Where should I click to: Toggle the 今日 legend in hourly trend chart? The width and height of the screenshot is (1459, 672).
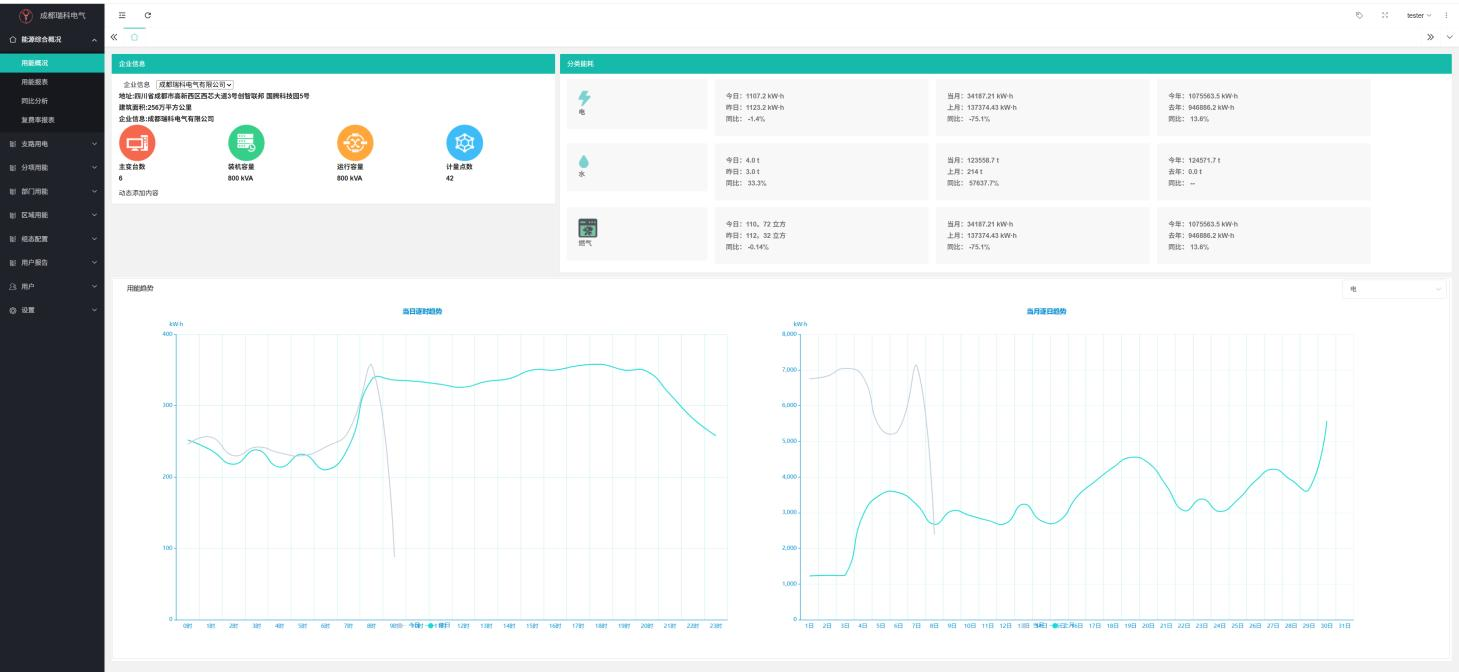[414, 625]
